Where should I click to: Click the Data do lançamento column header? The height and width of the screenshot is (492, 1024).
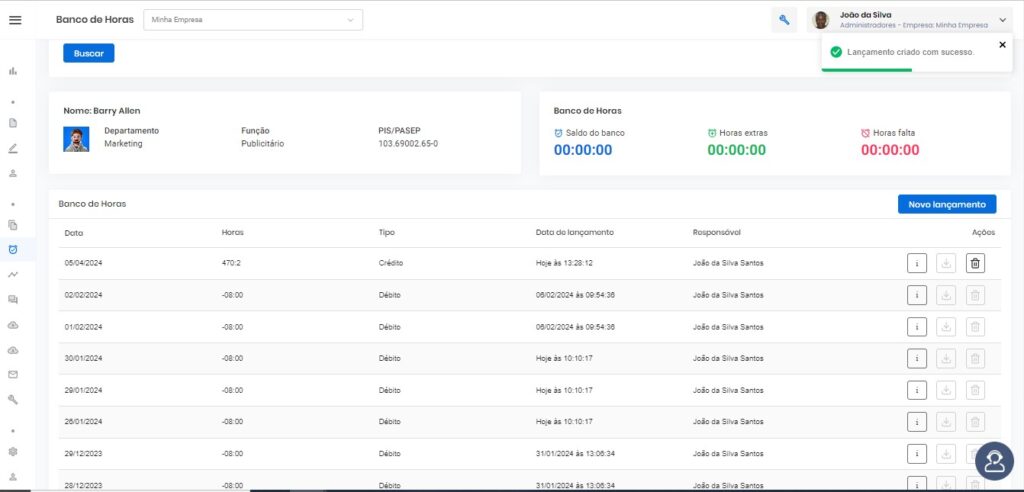click(575, 233)
